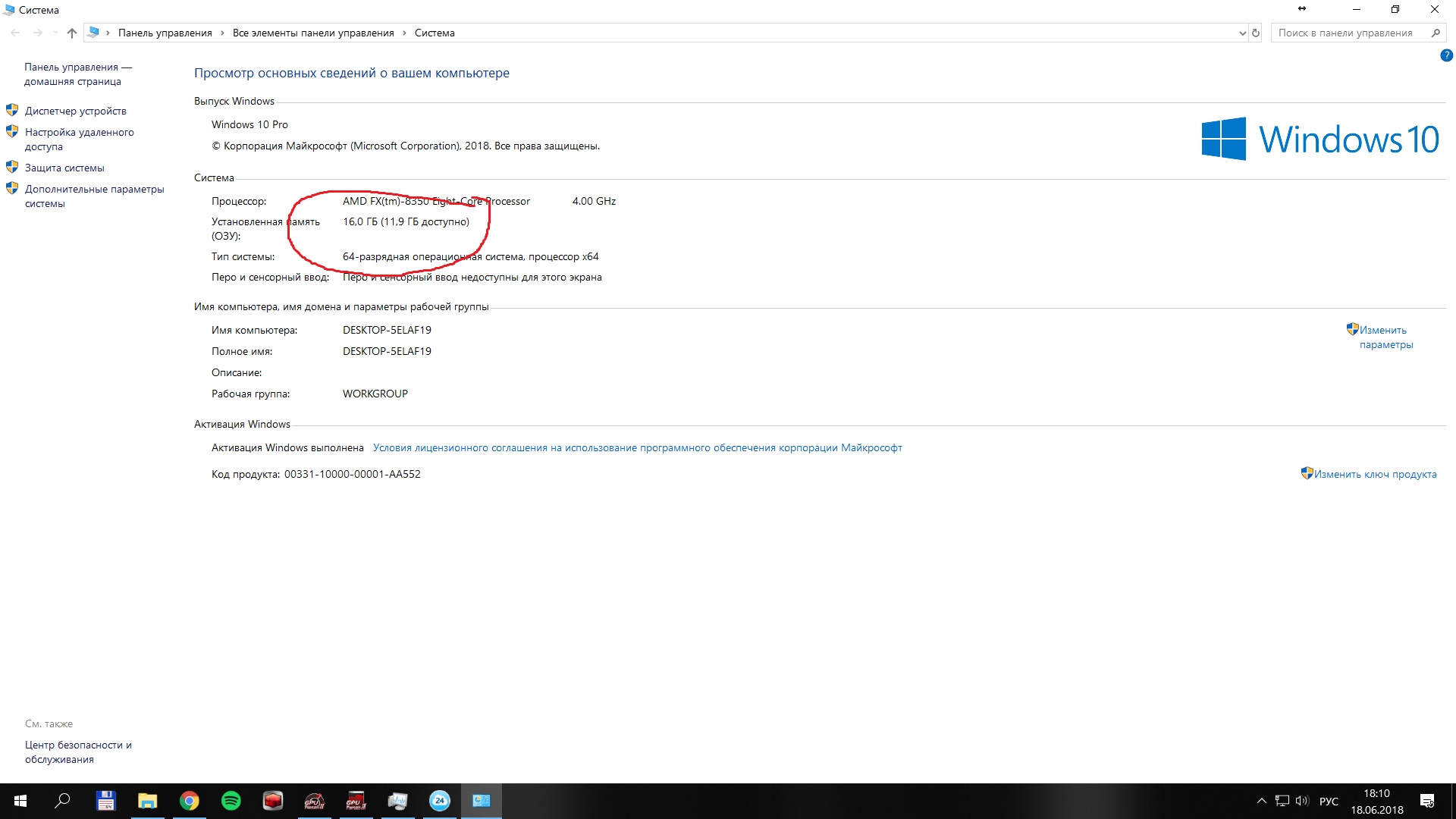
Task: Open GPU Tweak II taskbar icon
Action: point(315,801)
